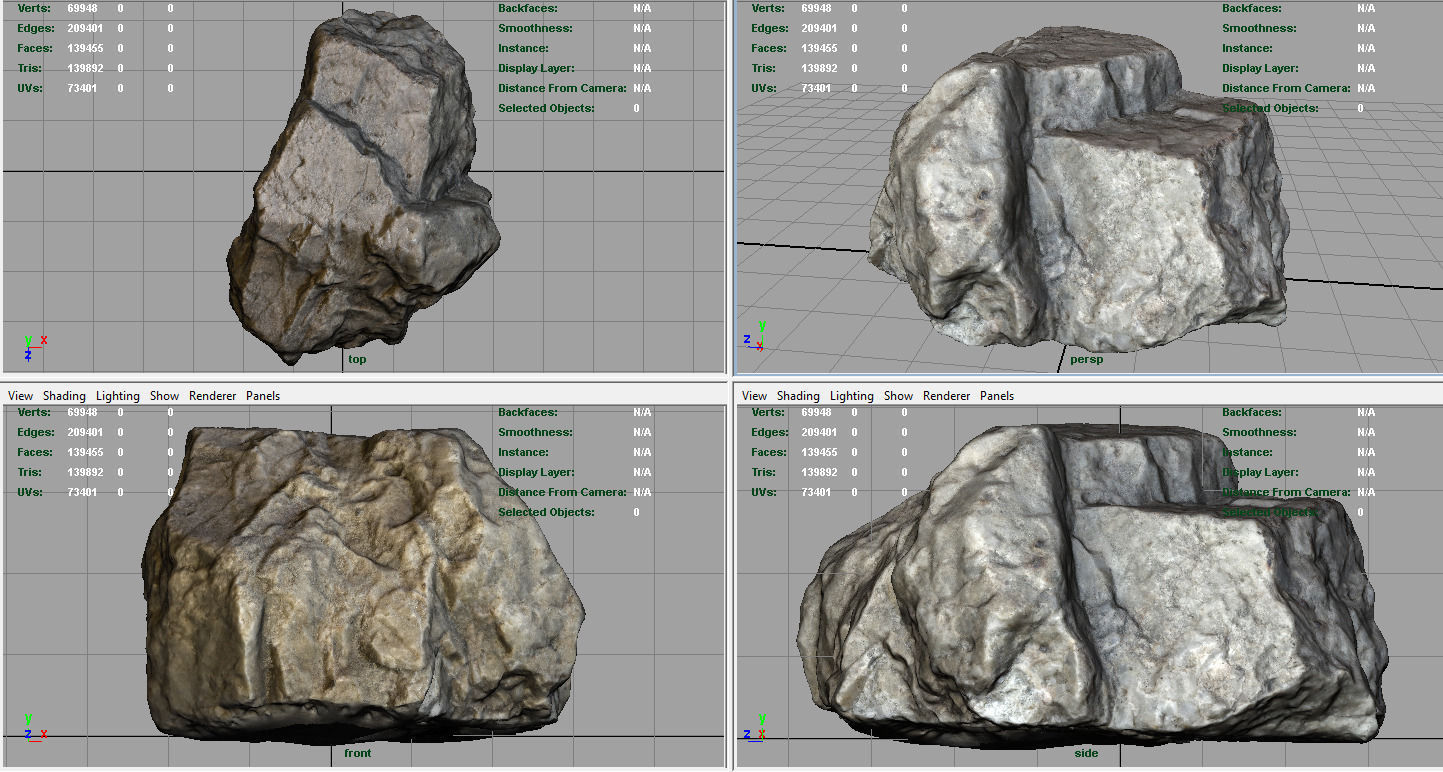The image size is (1443, 772).
Task: Click edge count 209401 in the persp view
Action: (x=819, y=28)
